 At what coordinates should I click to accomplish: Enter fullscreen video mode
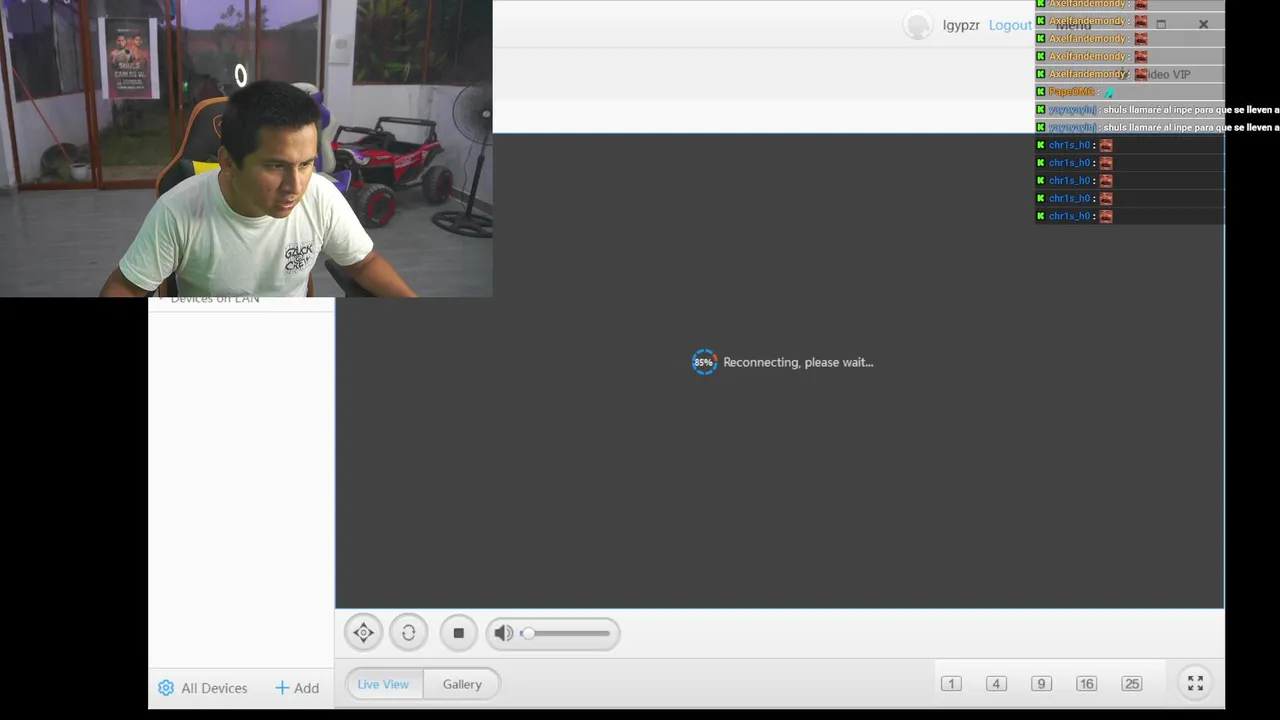(x=1195, y=684)
